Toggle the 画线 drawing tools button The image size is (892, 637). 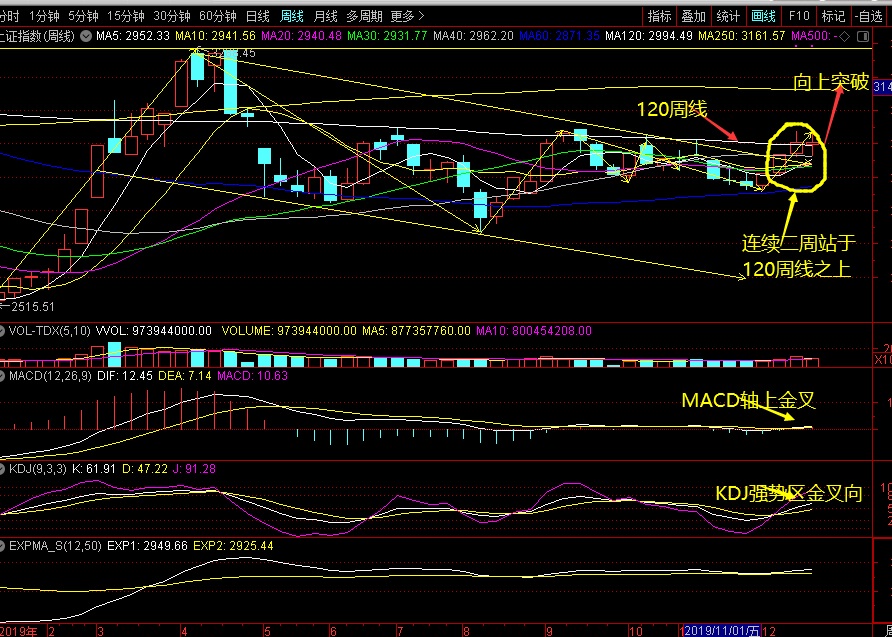pyautogui.click(x=763, y=16)
